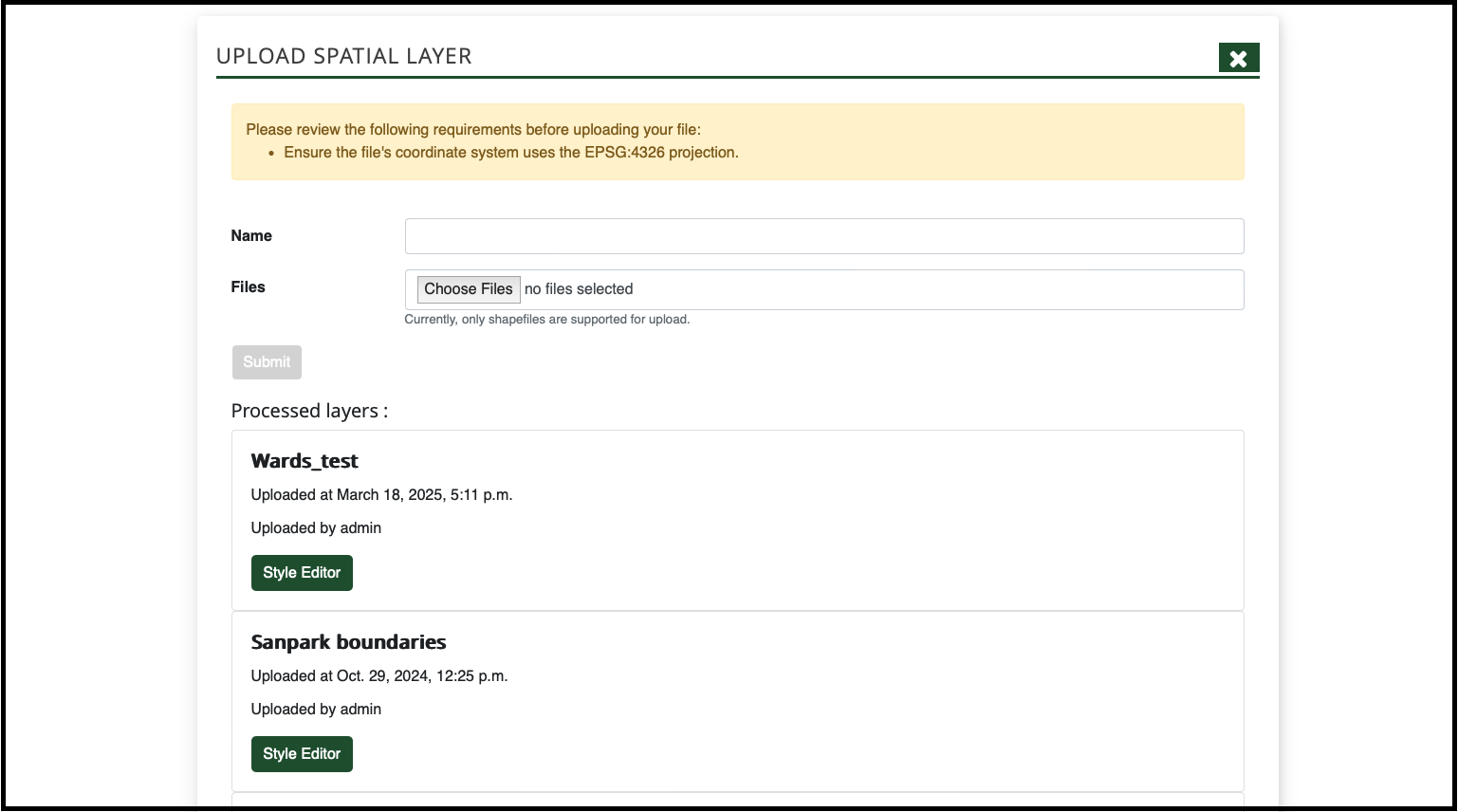1458x812 pixels.
Task: Click 'Please review the following requirements' text
Action: click(473, 130)
